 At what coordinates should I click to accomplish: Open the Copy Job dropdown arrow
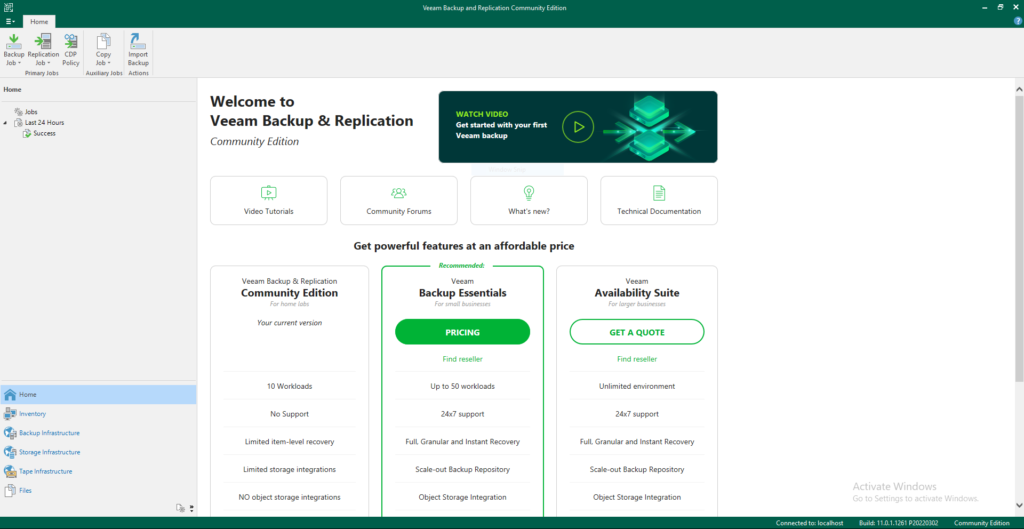[x=109, y=63]
